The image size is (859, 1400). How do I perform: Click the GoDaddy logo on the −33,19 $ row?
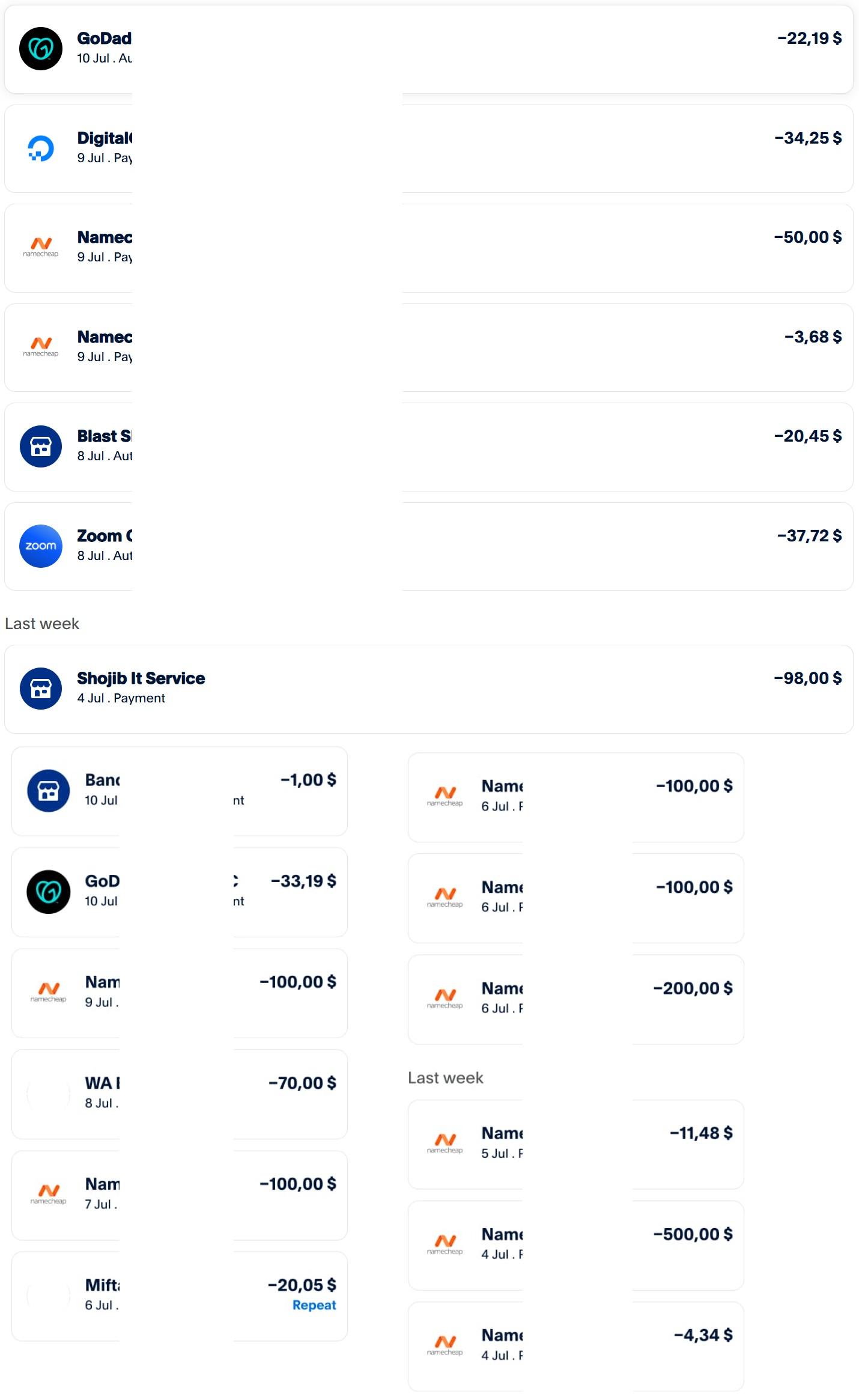pos(49,892)
